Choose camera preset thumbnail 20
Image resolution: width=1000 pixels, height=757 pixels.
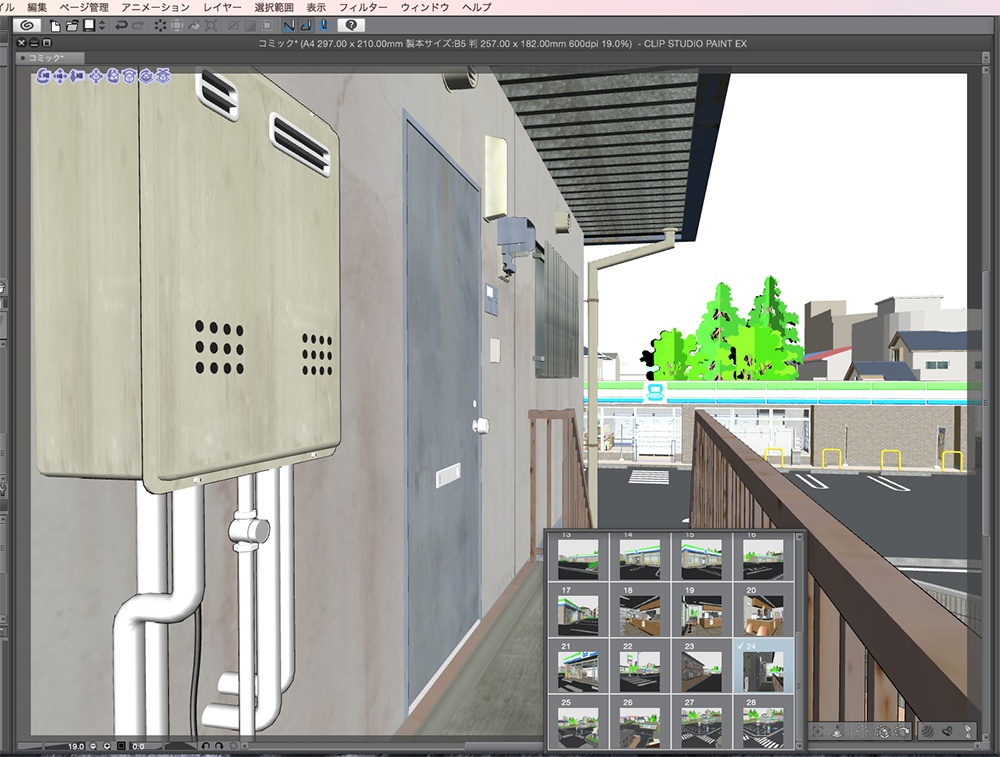click(x=763, y=610)
